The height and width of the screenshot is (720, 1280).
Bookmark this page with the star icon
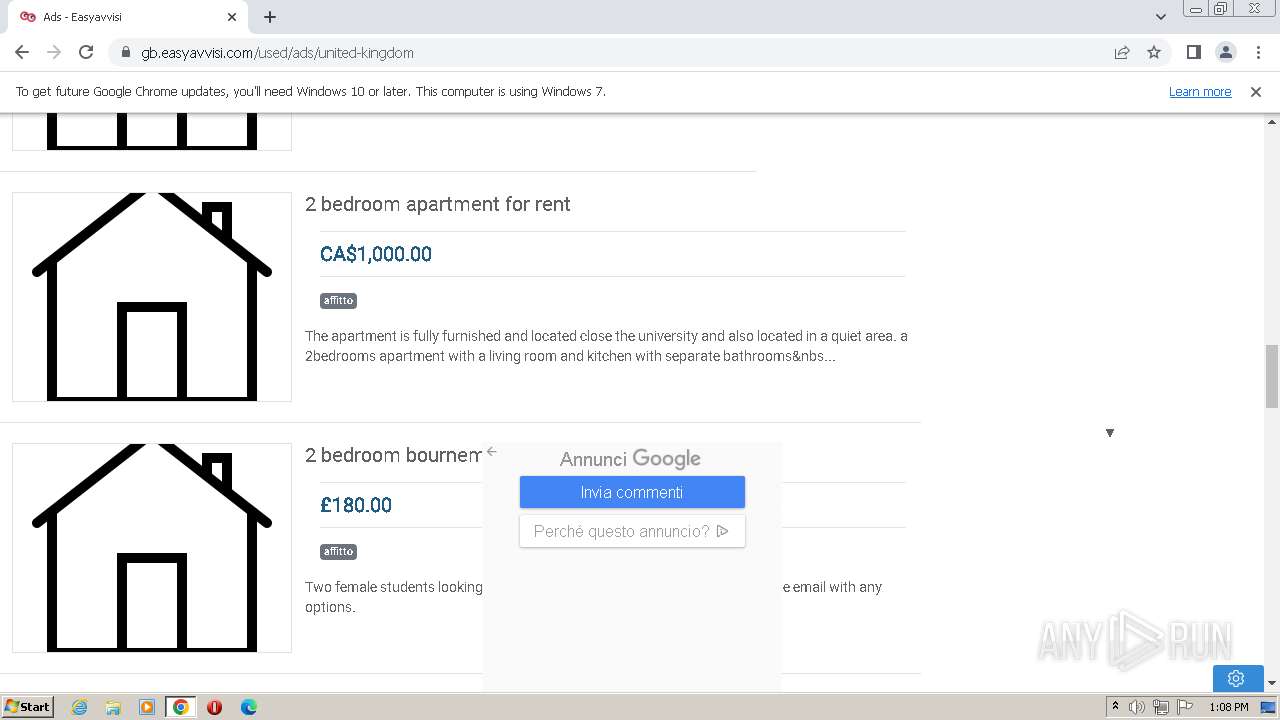[1154, 52]
